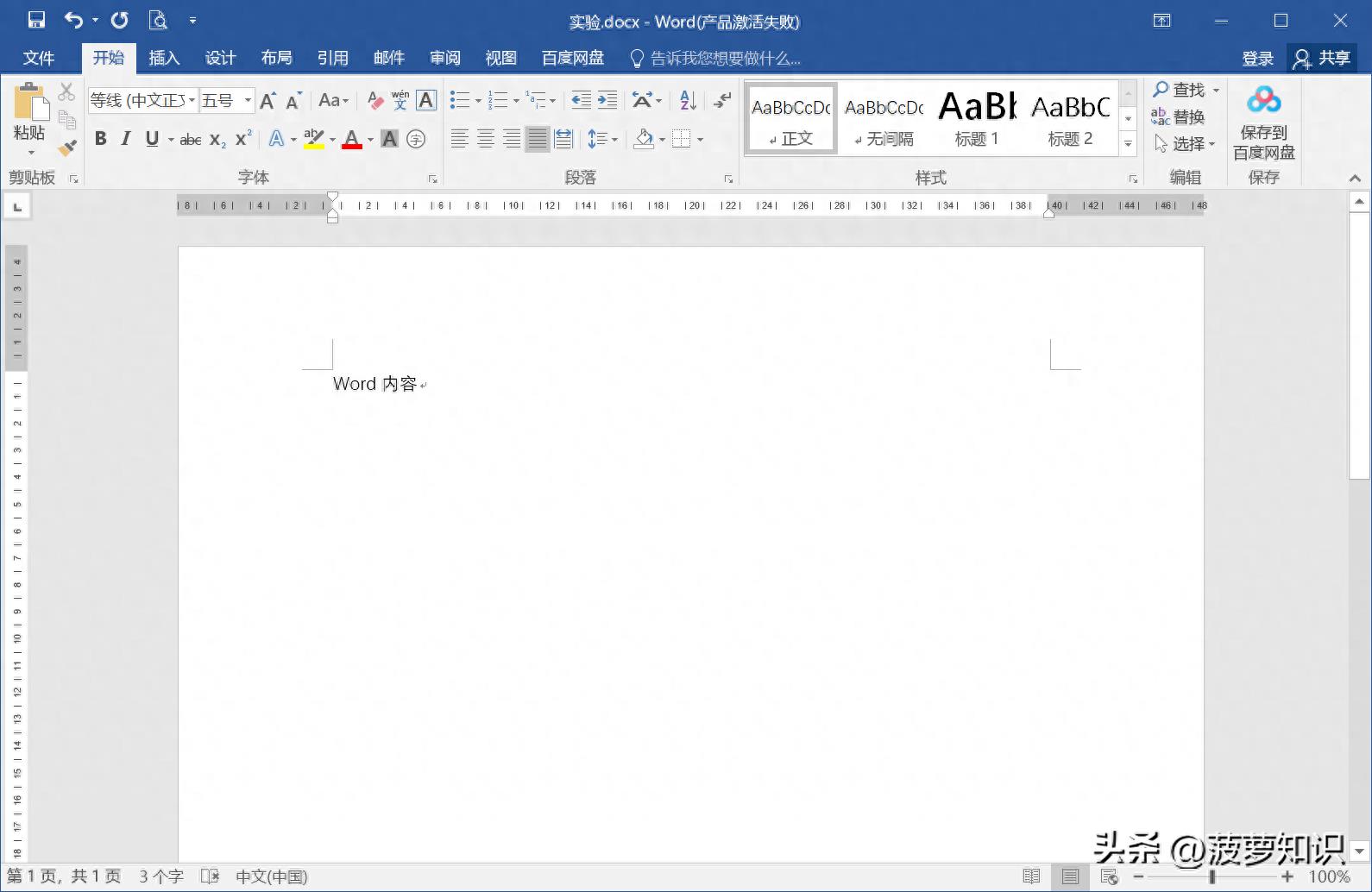Increase paragraph indent
This screenshot has width=1372, height=892.
click(608, 100)
